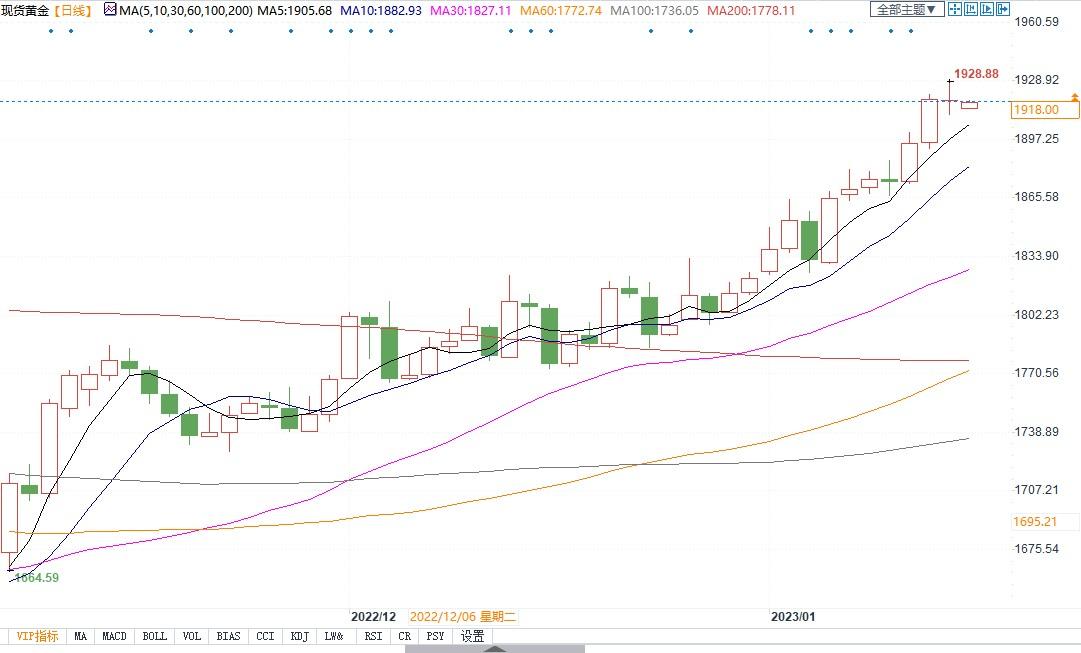This screenshot has height=653, width=1081.
Task: Open the 全部主题 dropdown
Action: point(907,10)
